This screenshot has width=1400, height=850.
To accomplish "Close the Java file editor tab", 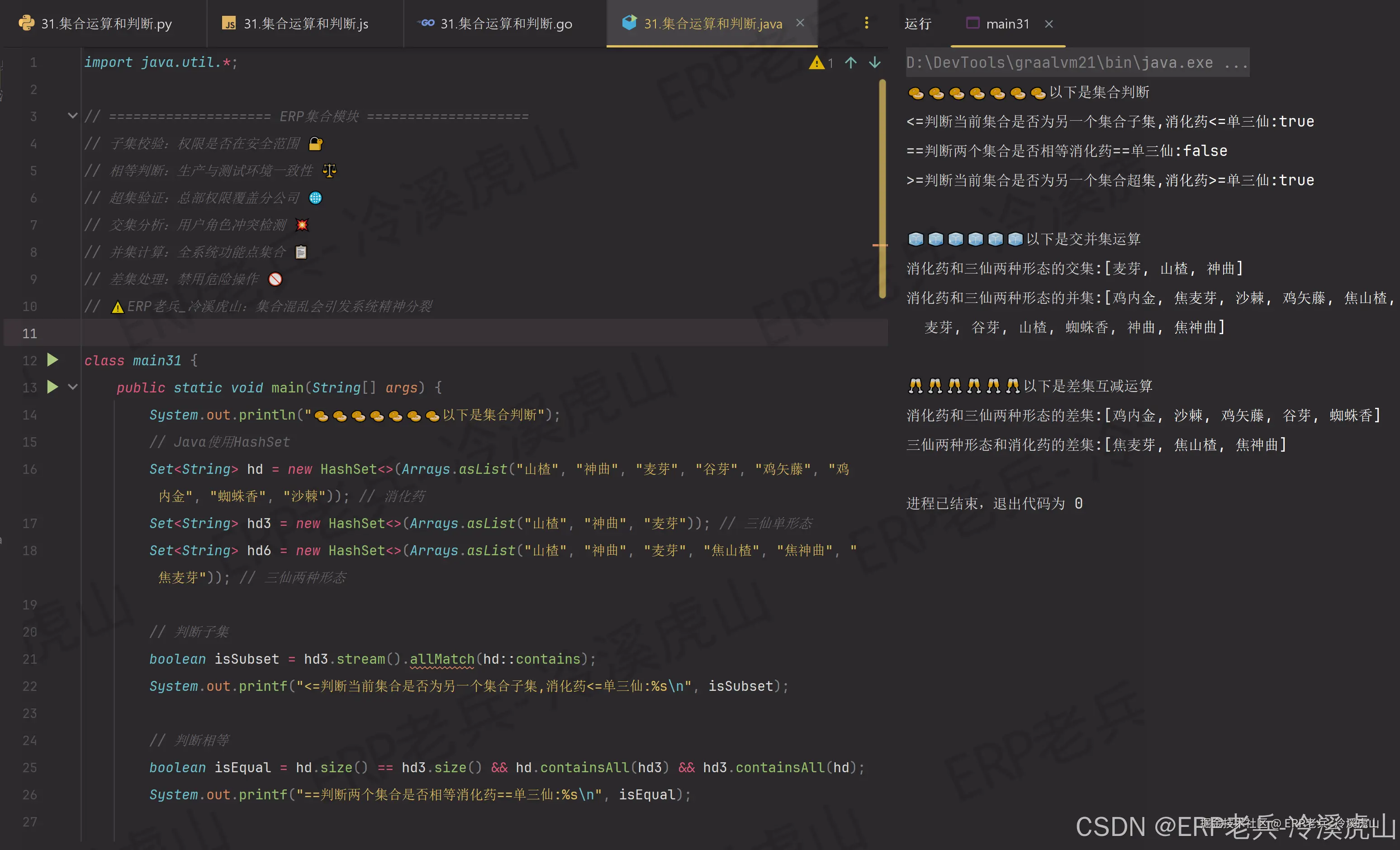I will click(x=800, y=23).
